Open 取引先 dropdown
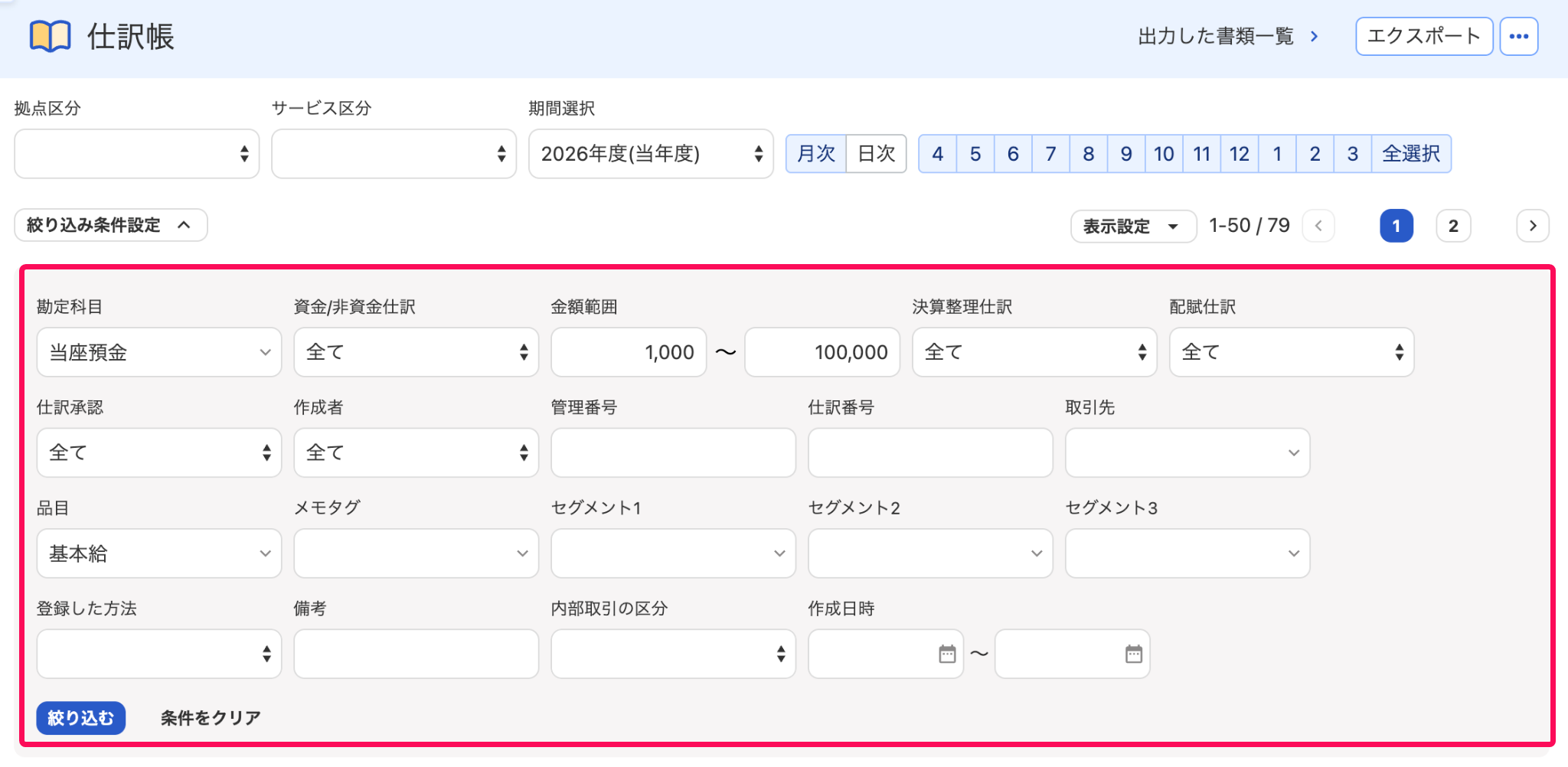 [1187, 452]
